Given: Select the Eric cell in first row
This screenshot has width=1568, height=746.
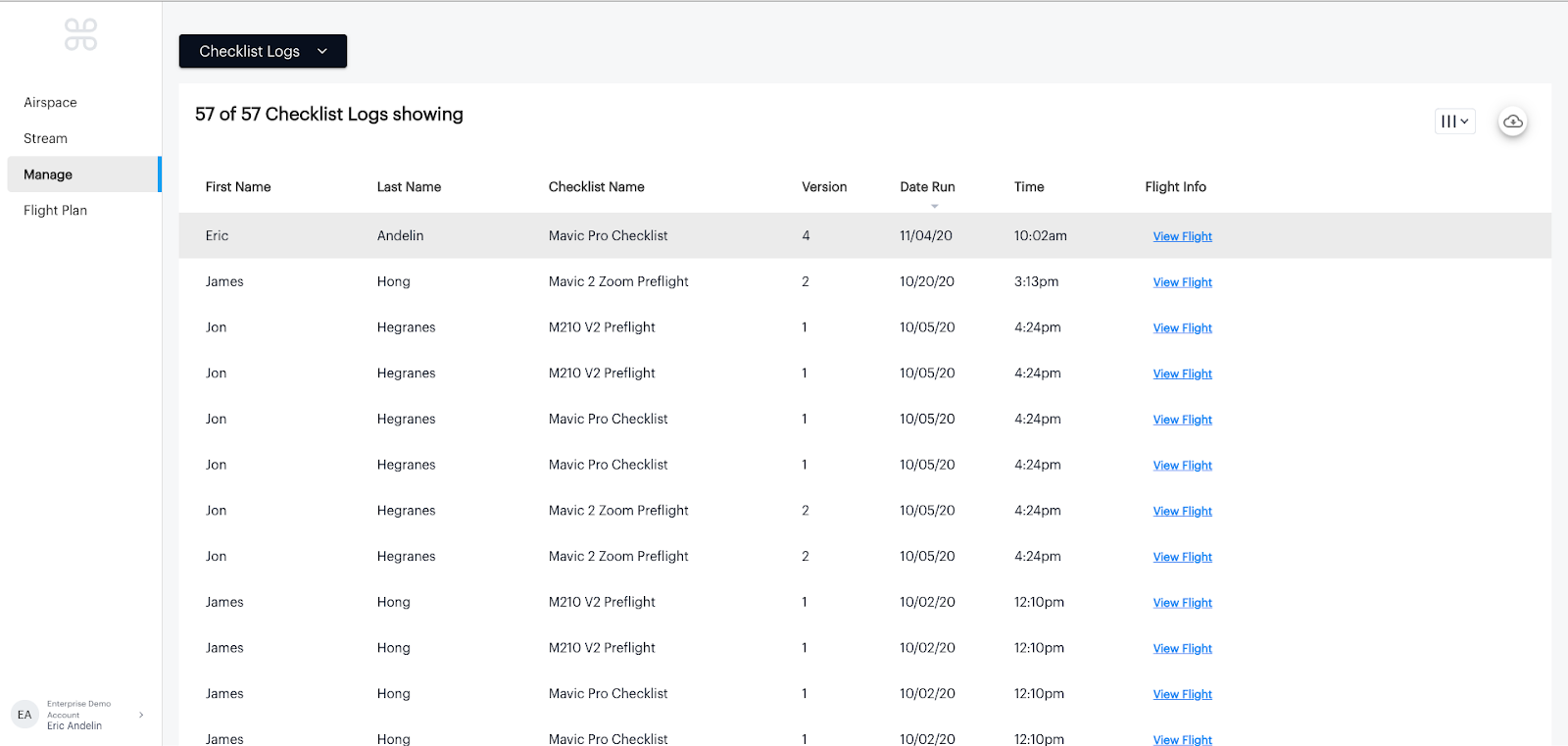Looking at the screenshot, I should coord(217,235).
